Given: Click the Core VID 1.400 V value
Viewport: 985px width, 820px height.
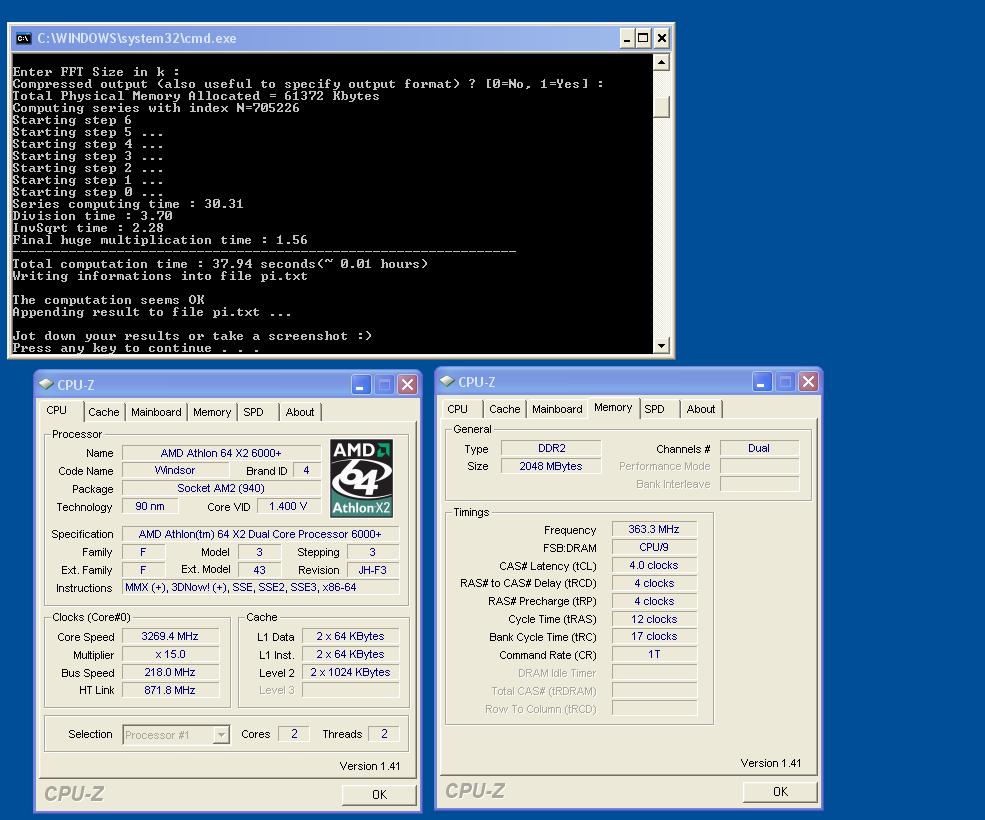Looking at the screenshot, I should (288, 506).
